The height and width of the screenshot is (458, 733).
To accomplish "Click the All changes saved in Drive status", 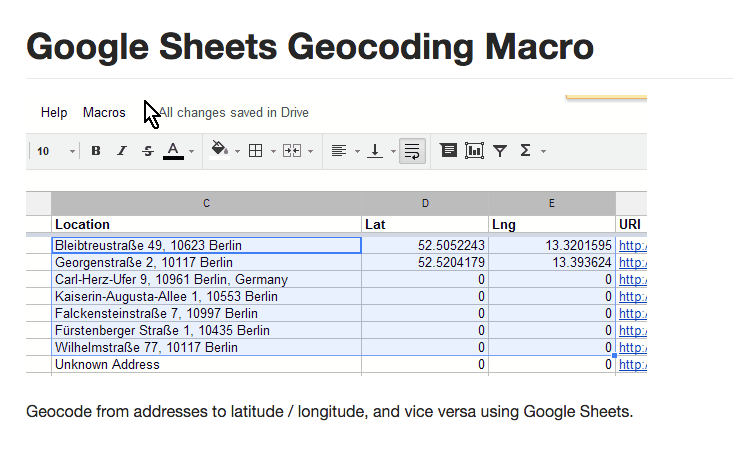I will coord(234,113).
